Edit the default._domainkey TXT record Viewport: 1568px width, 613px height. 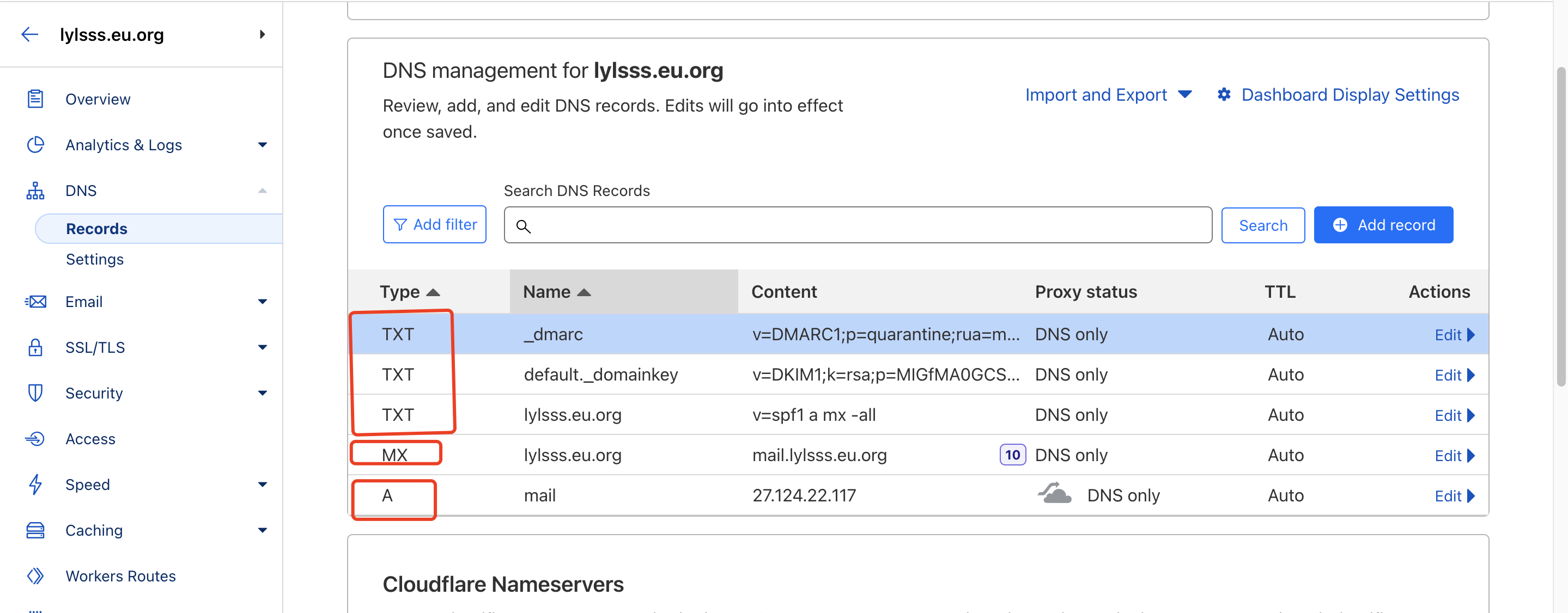coord(1454,375)
